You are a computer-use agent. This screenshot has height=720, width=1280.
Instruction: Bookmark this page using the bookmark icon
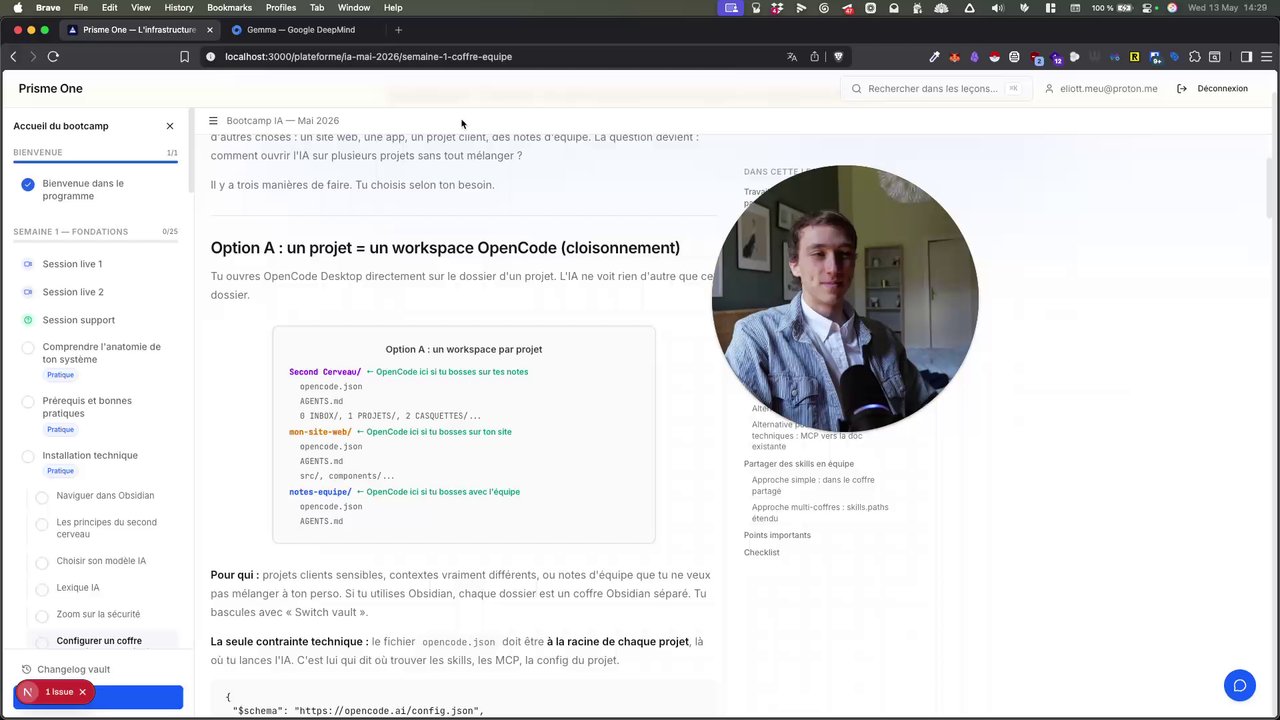coord(184,57)
